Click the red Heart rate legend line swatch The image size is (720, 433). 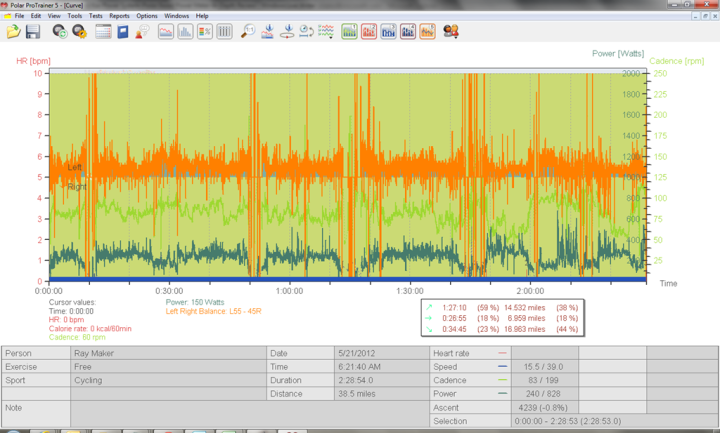502,353
